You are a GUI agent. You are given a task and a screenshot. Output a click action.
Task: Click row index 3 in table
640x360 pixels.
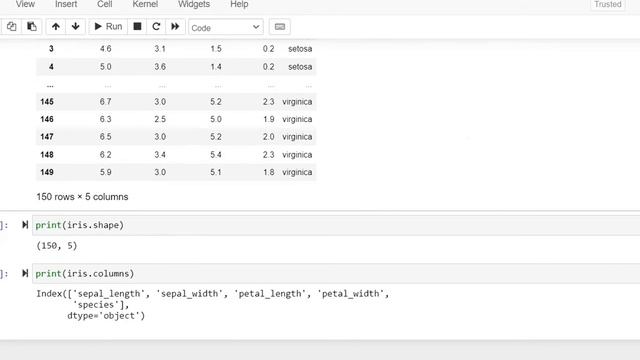pos(51,49)
